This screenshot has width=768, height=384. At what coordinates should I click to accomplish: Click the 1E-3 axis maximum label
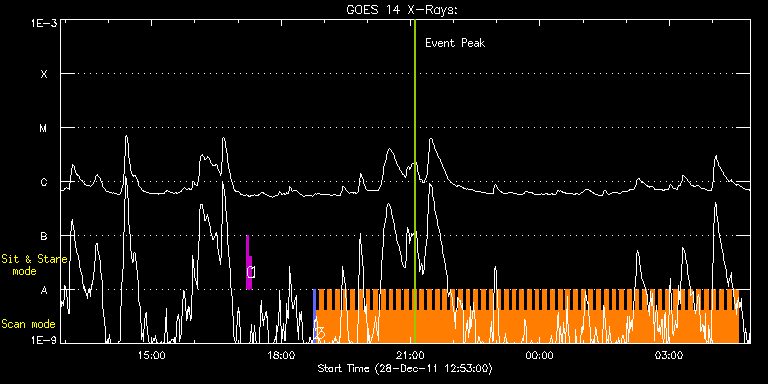(x=44, y=23)
